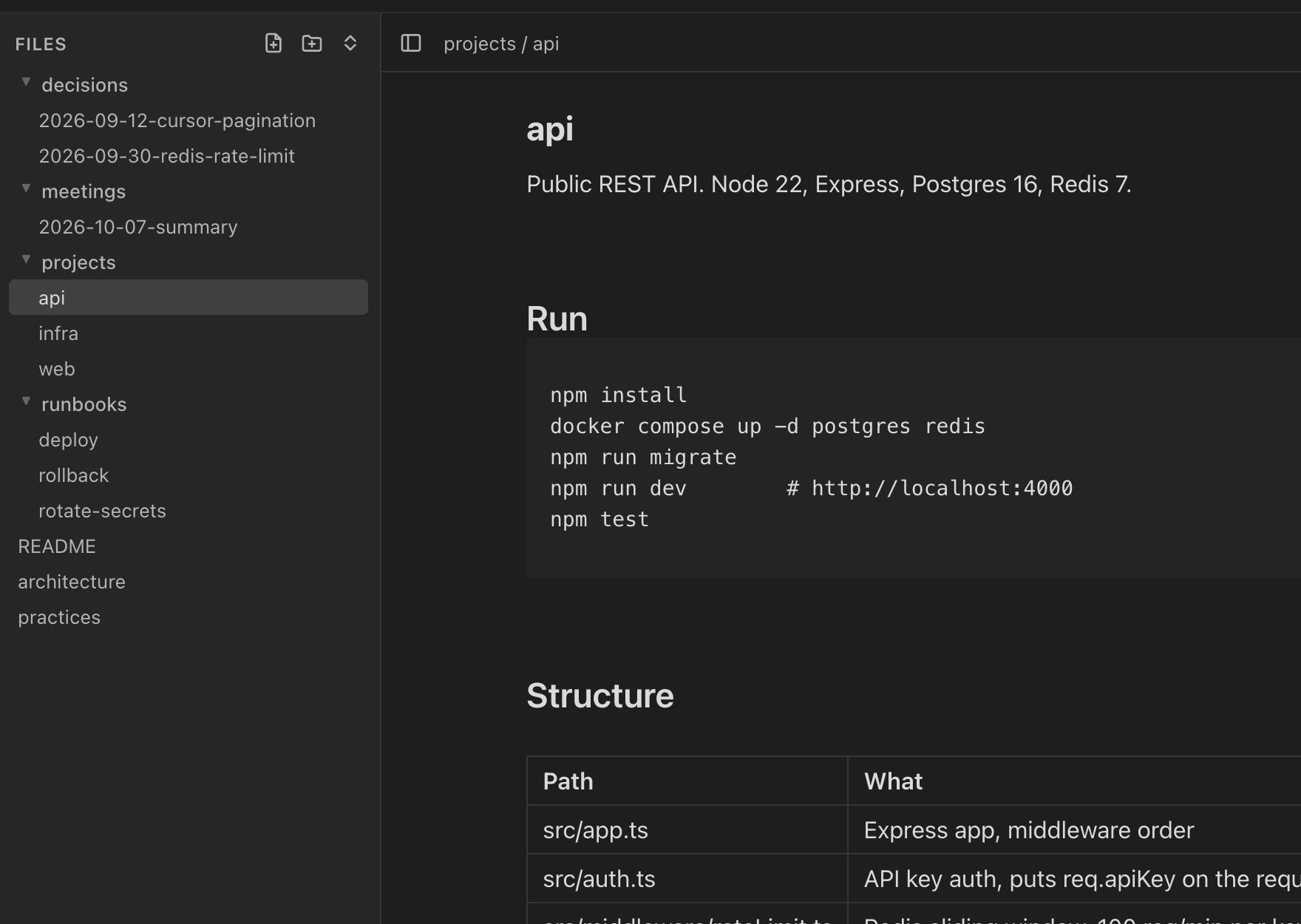Click the expand/collapse all folders icon

(x=350, y=44)
